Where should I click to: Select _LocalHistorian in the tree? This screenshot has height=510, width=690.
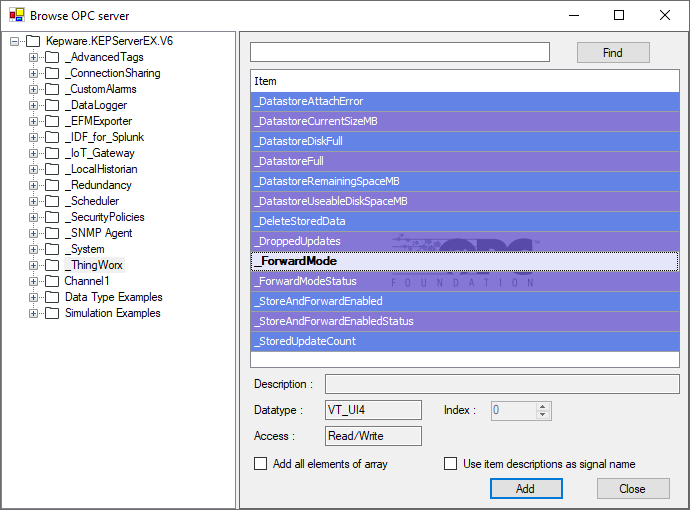click(101, 169)
